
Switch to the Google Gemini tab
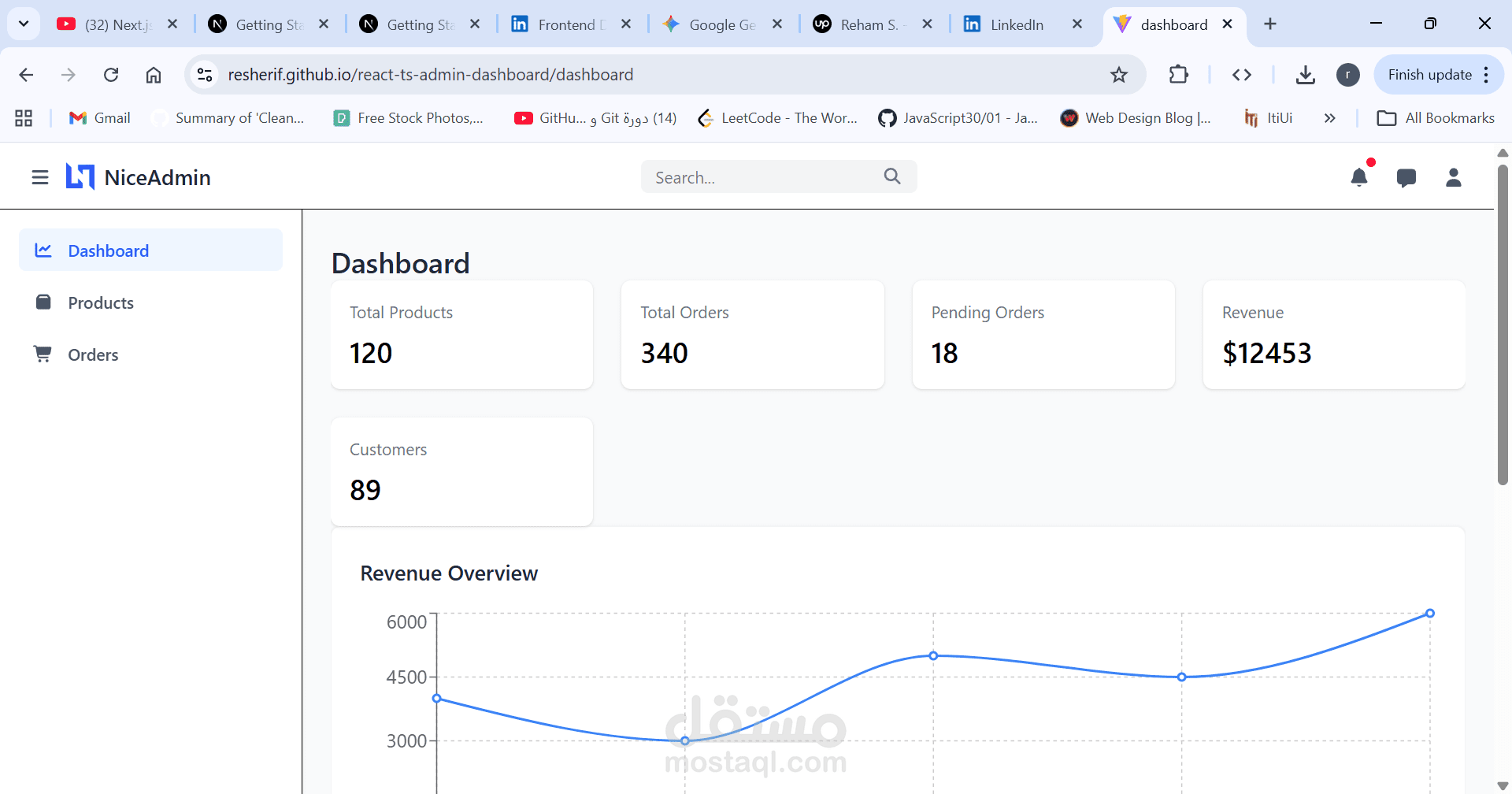(x=723, y=24)
